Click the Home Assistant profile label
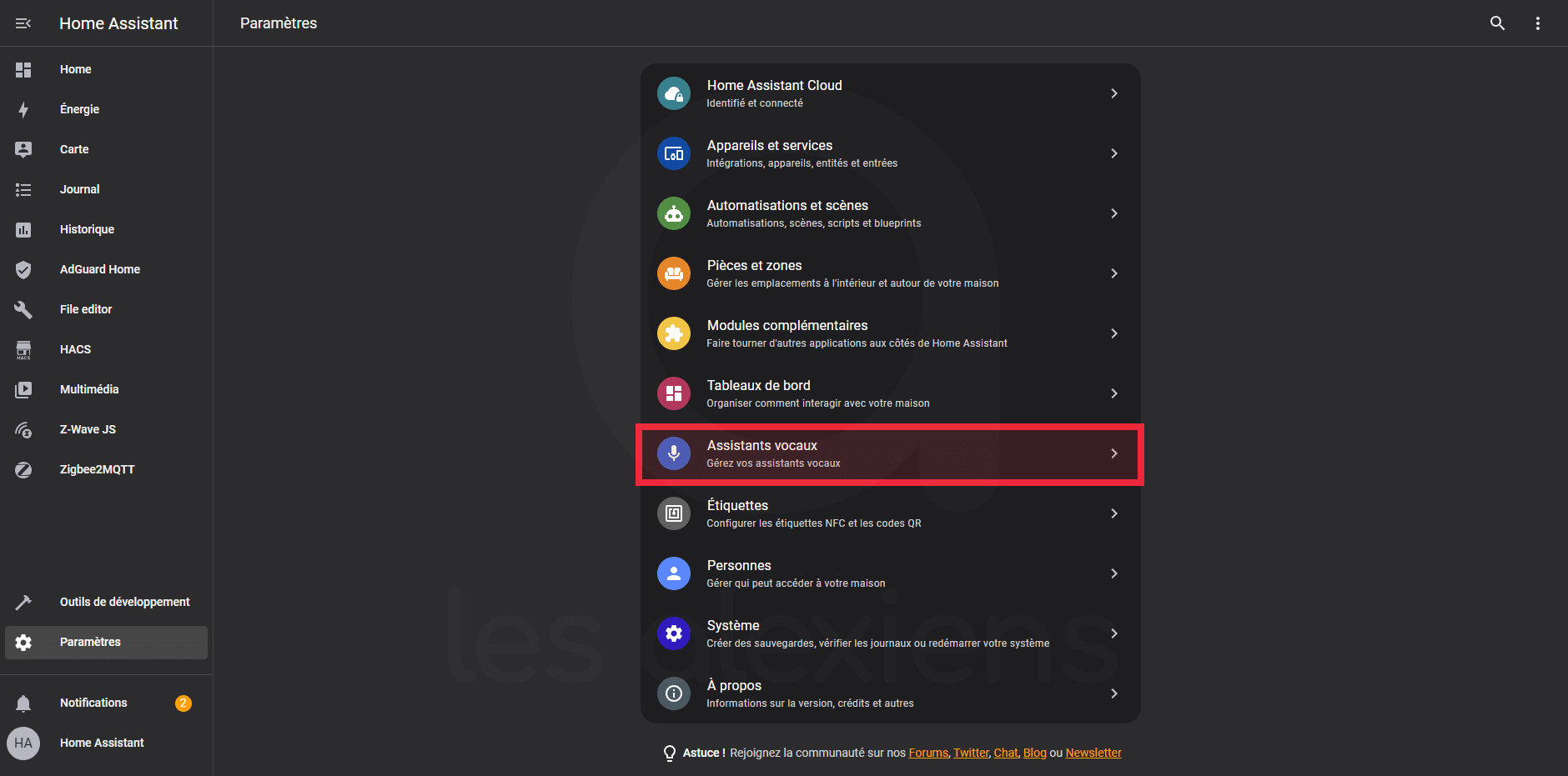Screen dimensions: 1568x776 102,743
